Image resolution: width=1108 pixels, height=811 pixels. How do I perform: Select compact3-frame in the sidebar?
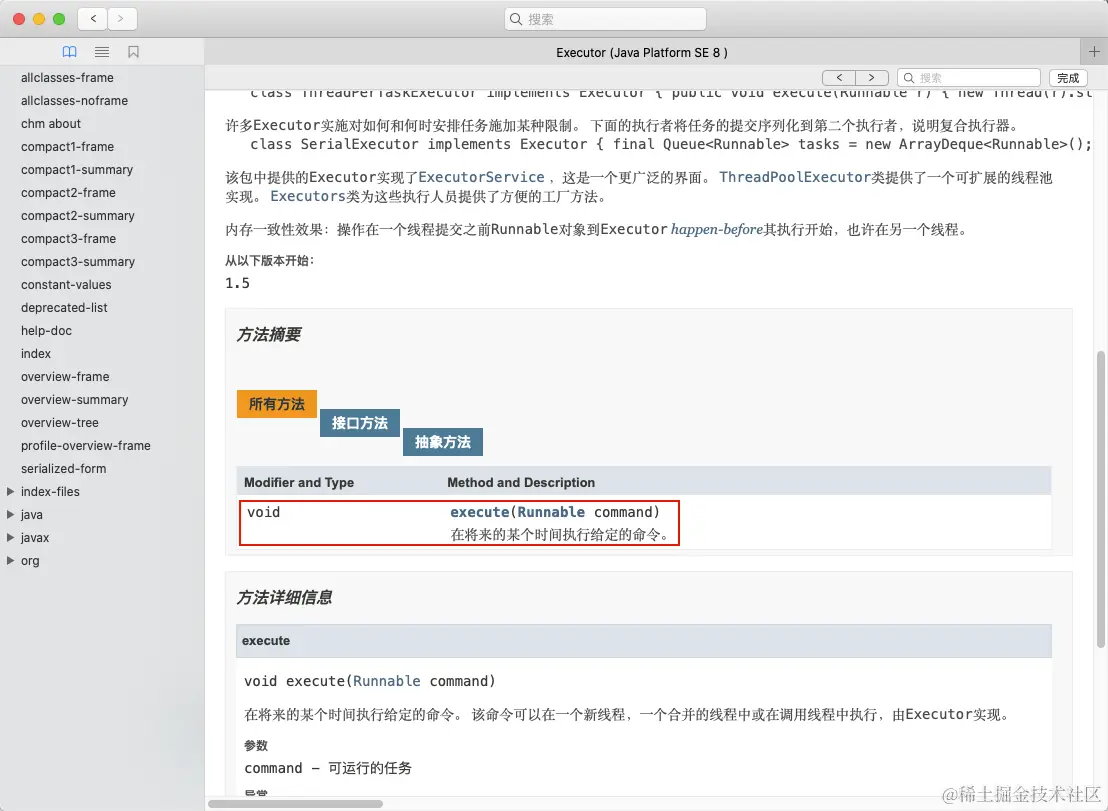click(x=68, y=238)
